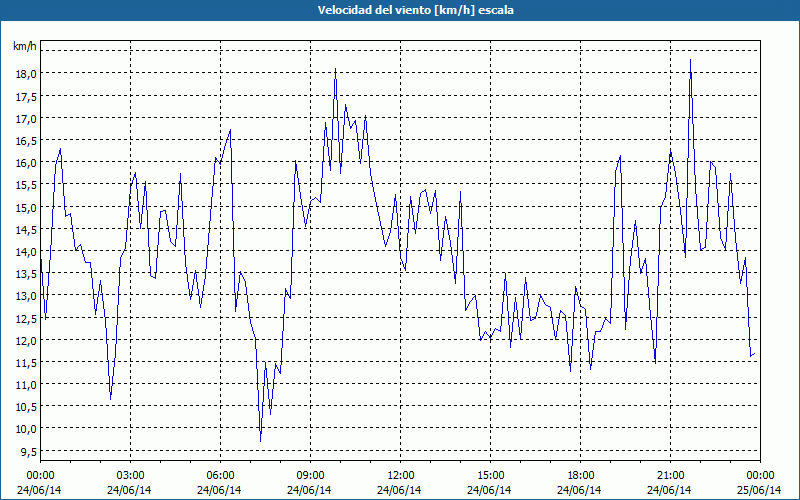
Task: Select the 06:00 time label
Action: click(x=220, y=476)
